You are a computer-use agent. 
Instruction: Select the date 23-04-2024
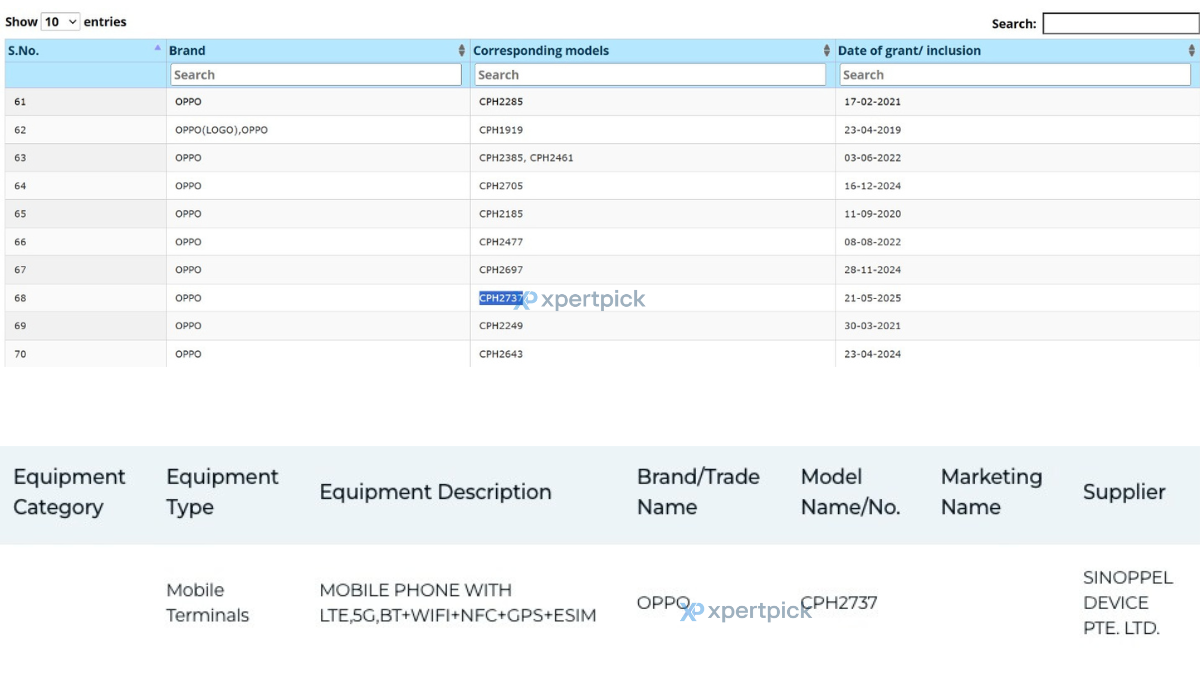point(872,354)
